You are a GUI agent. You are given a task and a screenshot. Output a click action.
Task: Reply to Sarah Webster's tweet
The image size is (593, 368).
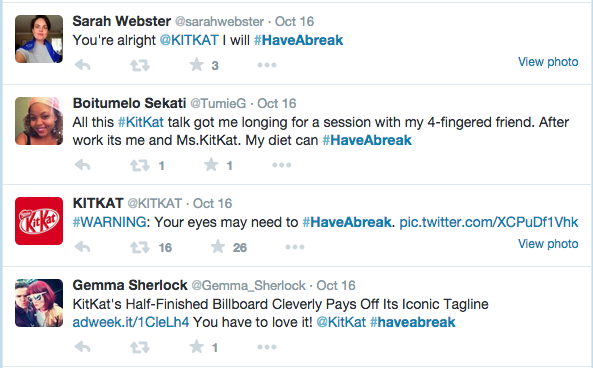point(82,65)
